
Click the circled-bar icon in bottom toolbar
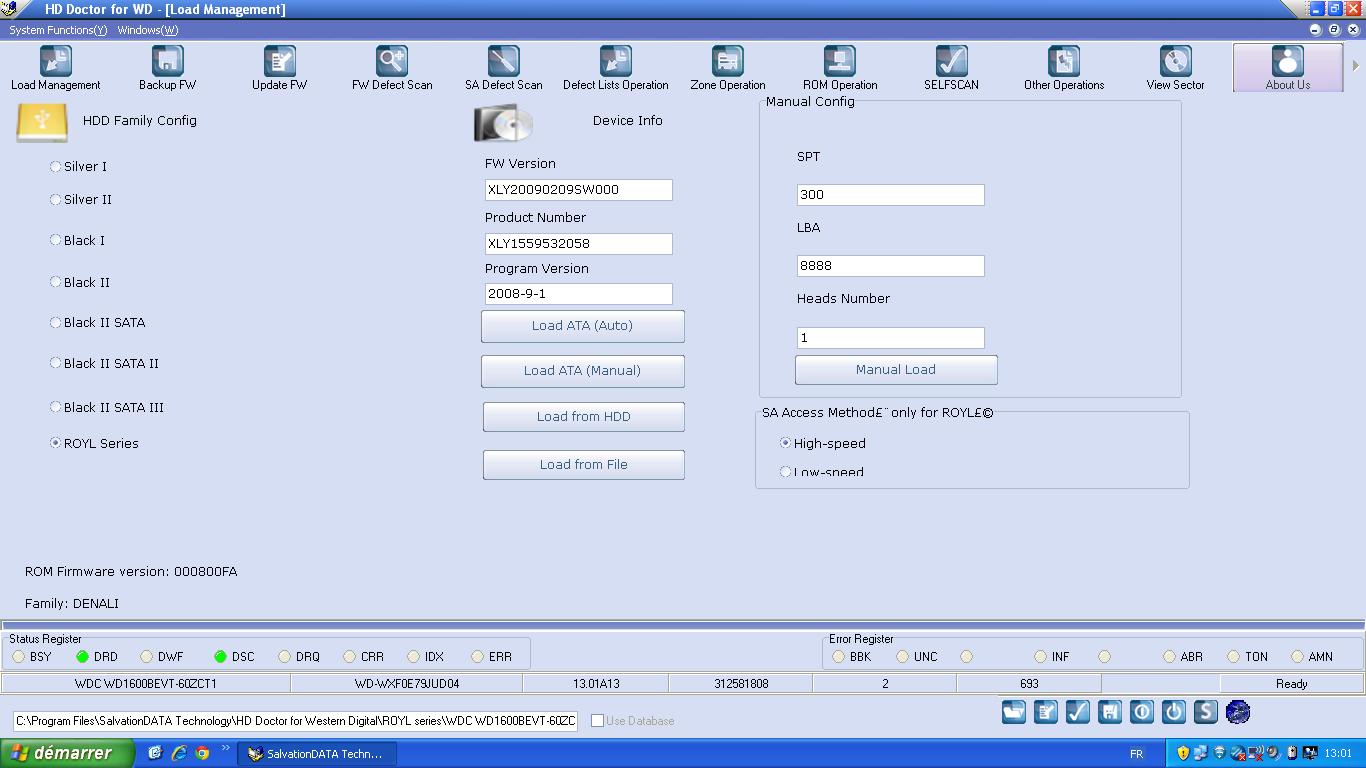point(1142,712)
